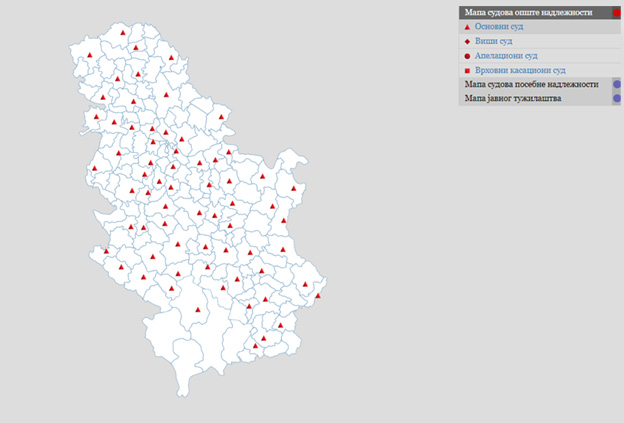Select the easternmost court triangle on the map
Viewport: 624px width, 423px height.
318,296
